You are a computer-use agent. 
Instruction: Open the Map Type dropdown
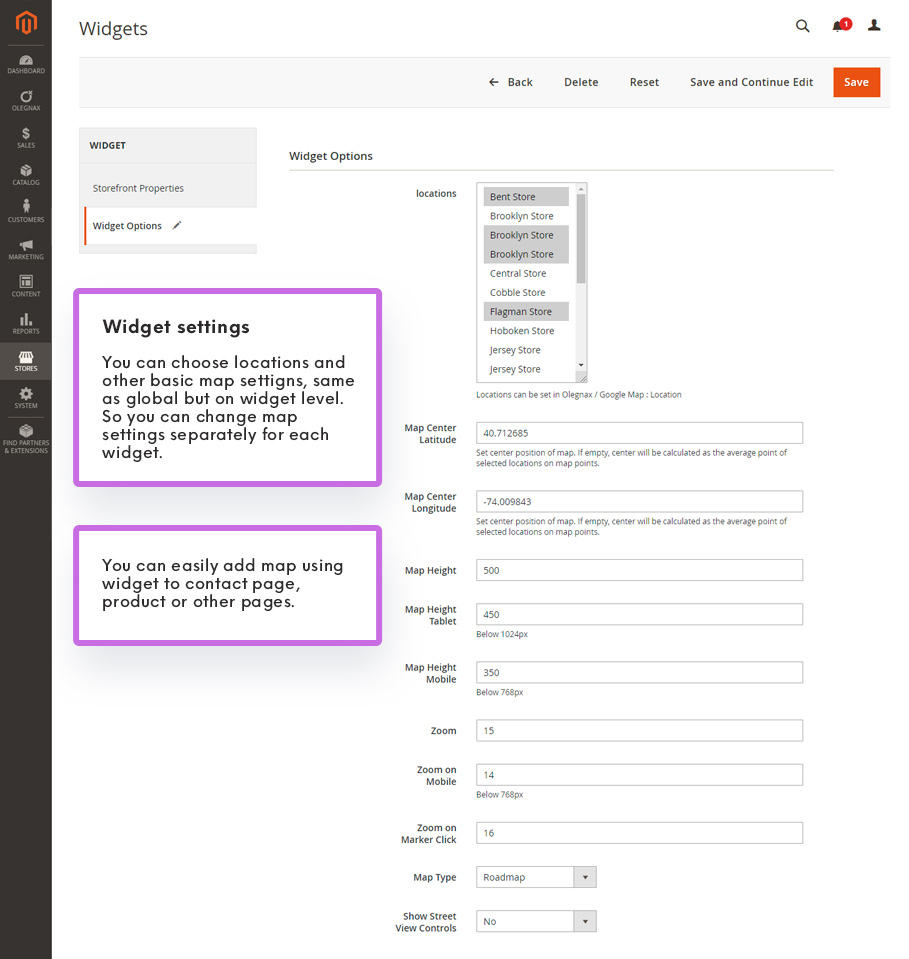[536, 877]
